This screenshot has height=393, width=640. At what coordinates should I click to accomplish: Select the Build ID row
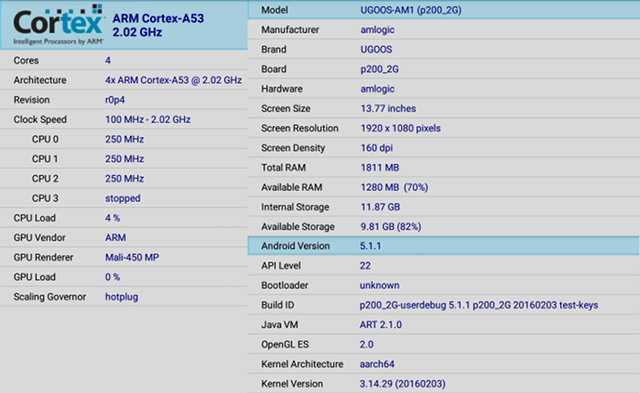pos(444,305)
